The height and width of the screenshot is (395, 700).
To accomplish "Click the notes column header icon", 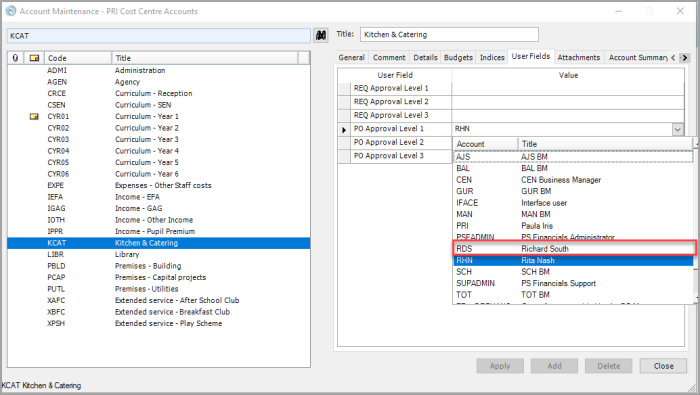I will tap(34, 58).
